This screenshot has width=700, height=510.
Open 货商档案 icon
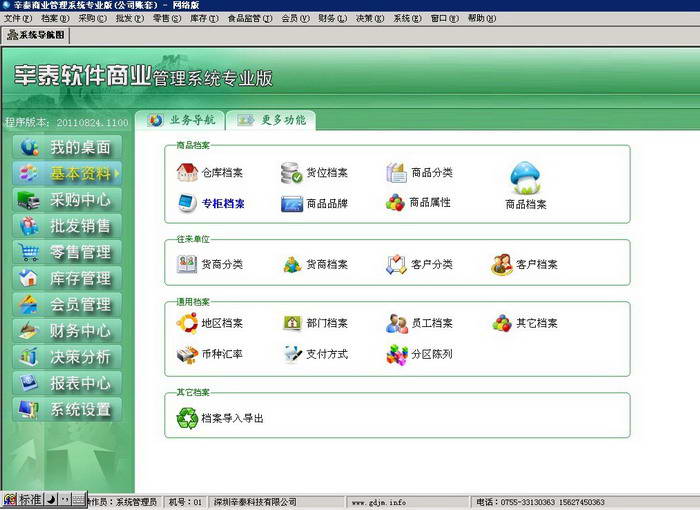[x=292, y=264]
